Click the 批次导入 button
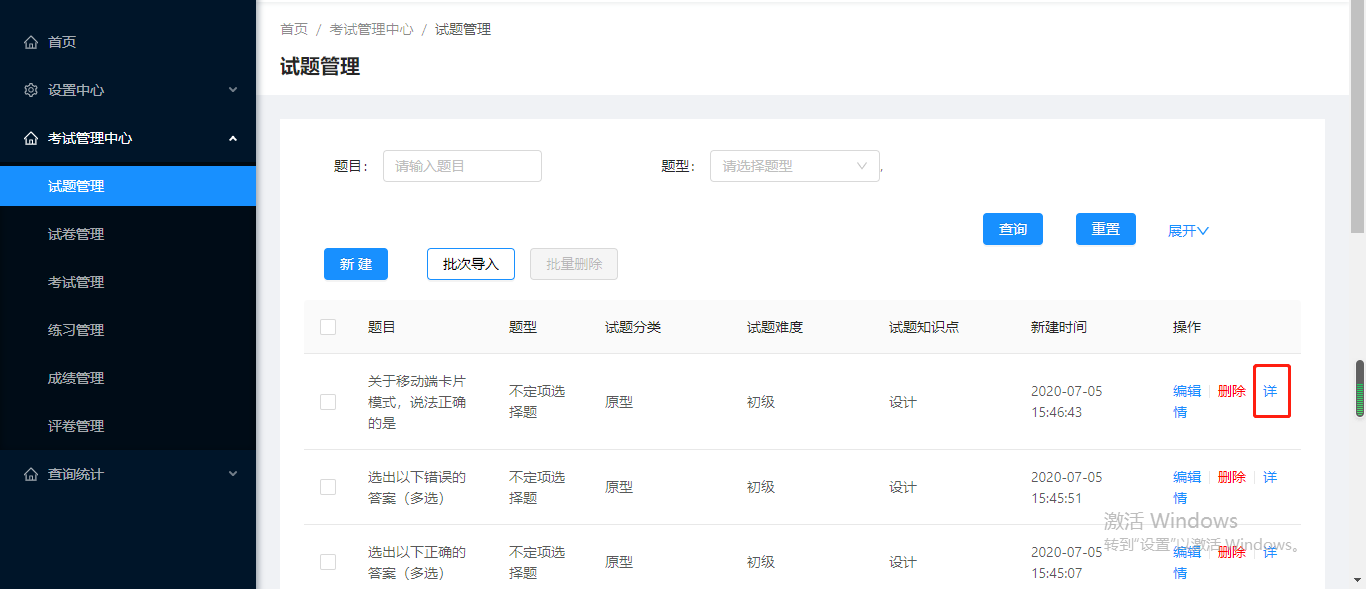1366x589 pixels. (471, 264)
